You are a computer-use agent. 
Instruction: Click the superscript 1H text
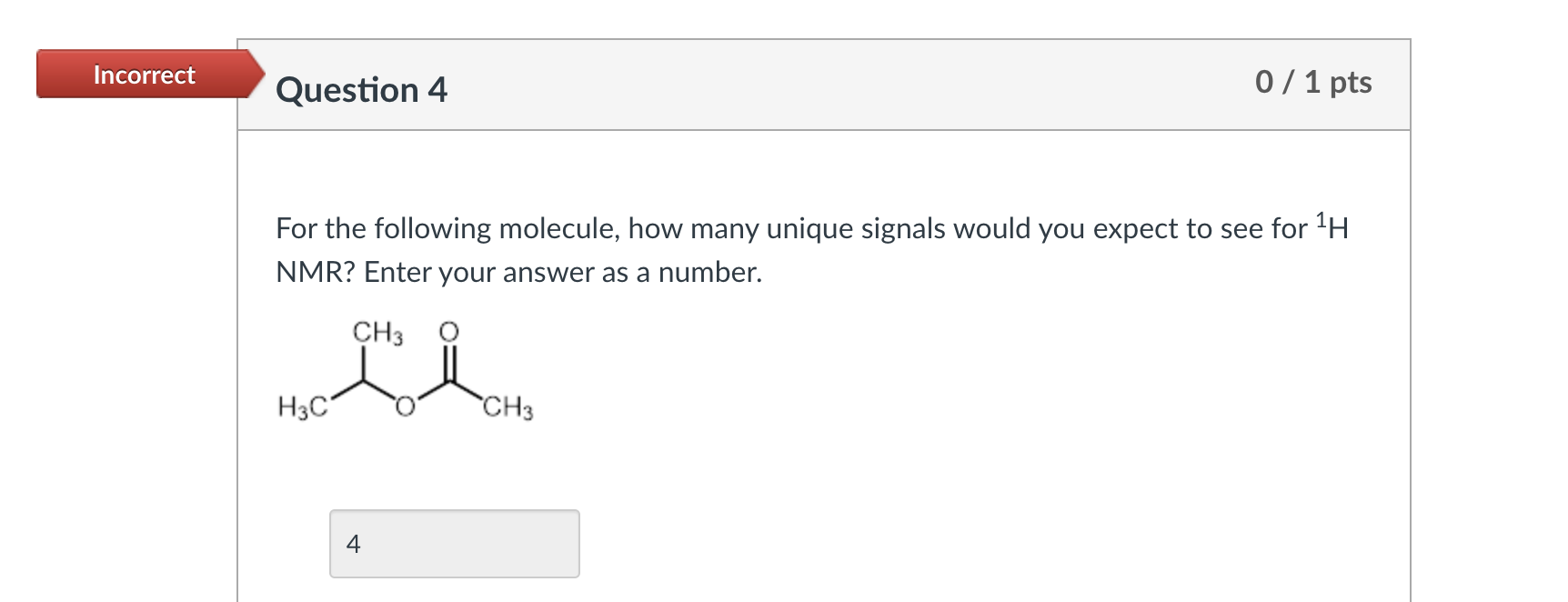click(1332, 226)
